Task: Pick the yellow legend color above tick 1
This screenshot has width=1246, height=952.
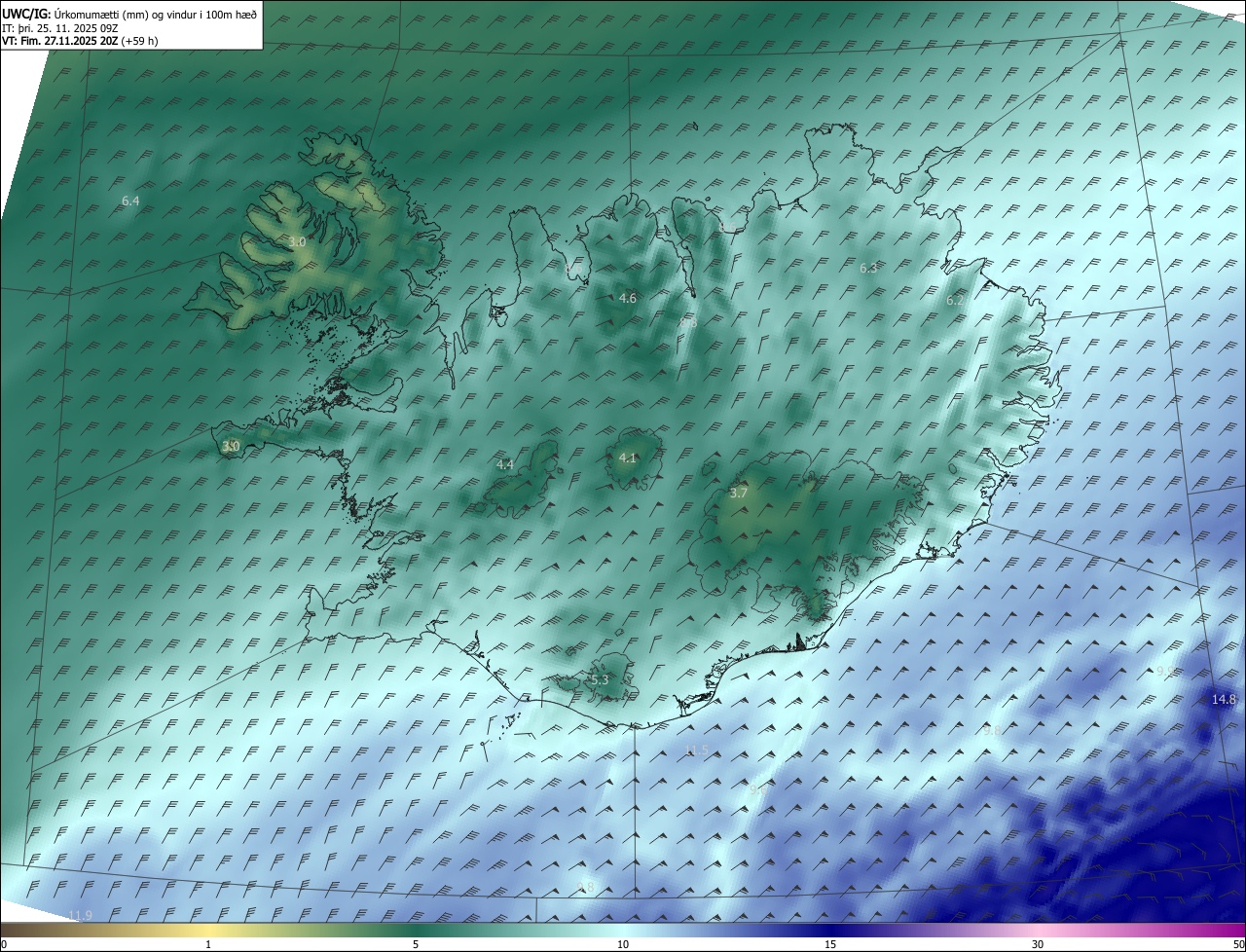Action: [208, 930]
